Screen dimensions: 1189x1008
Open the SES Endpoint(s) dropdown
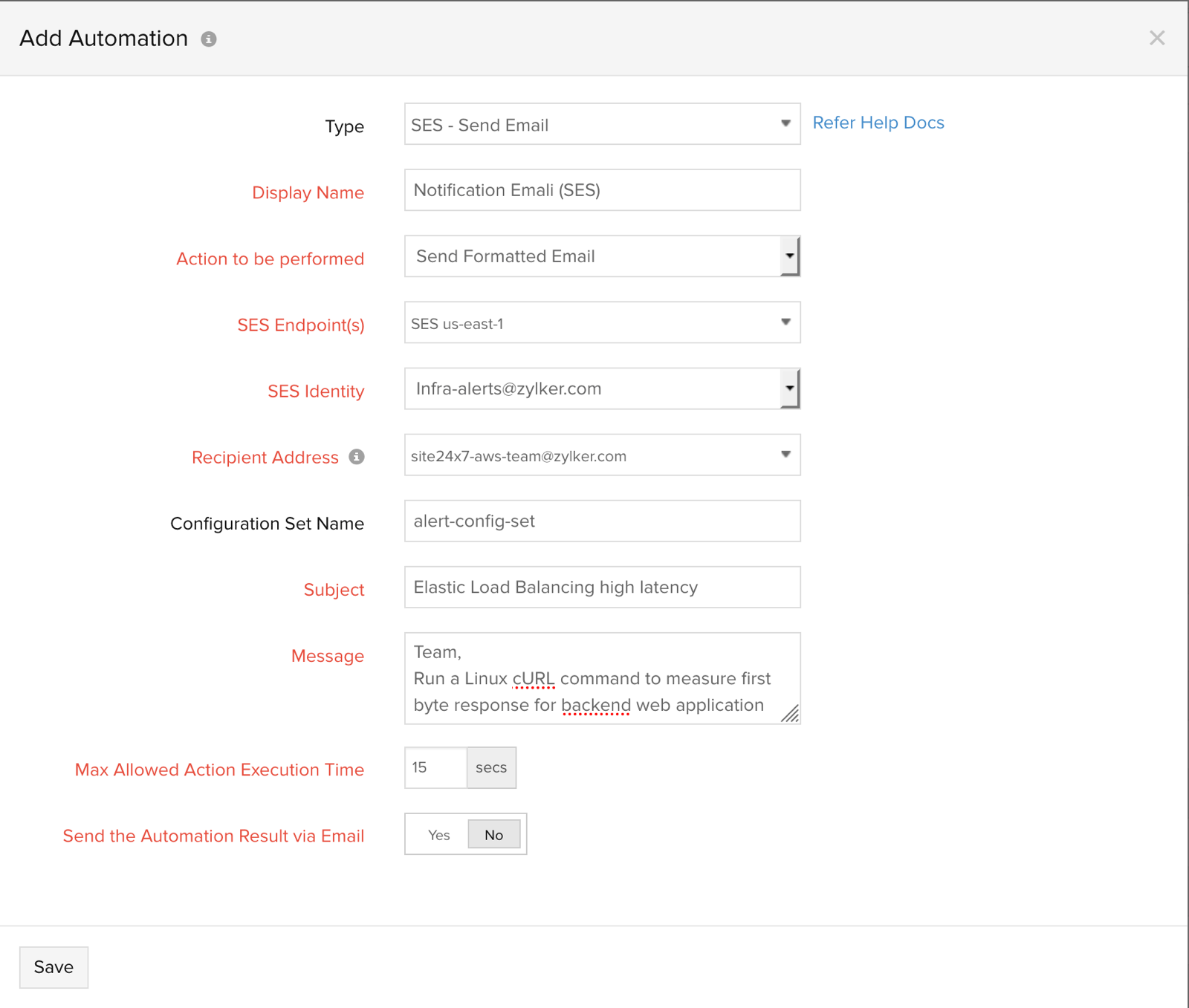(601, 322)
